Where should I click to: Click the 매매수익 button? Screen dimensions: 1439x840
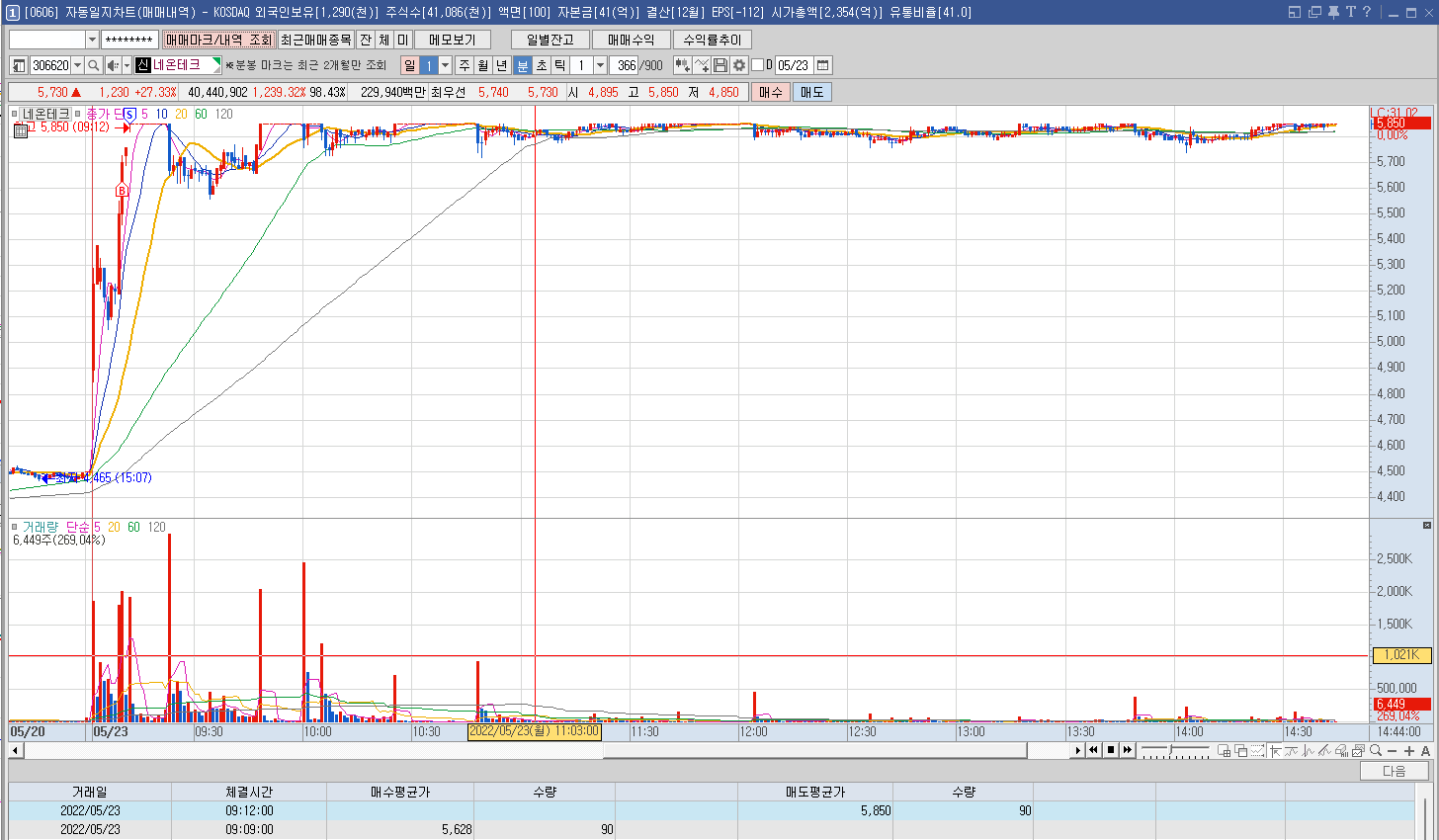click(632, 40)
